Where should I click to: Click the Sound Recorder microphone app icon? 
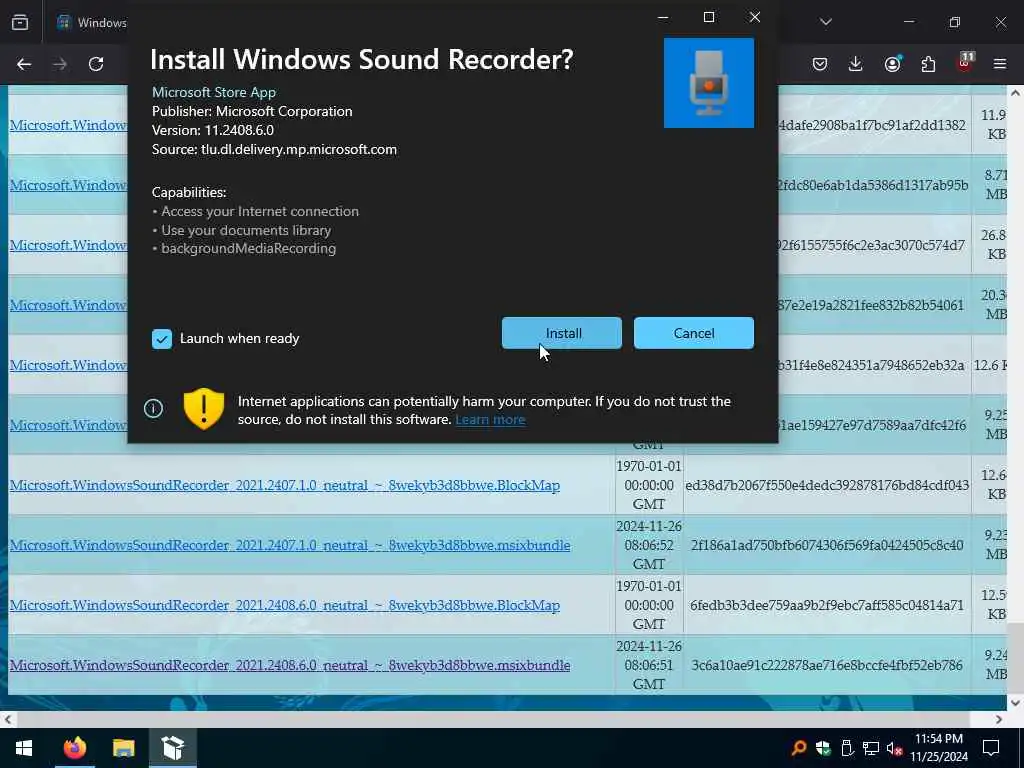click(709, 83)
